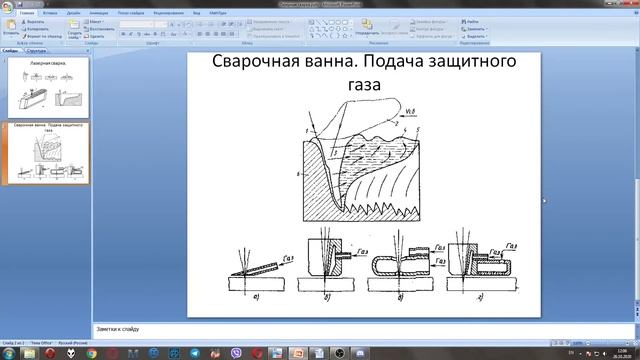Expand the shapes gallery
This screenshot has width=640, height=360.
351,36
